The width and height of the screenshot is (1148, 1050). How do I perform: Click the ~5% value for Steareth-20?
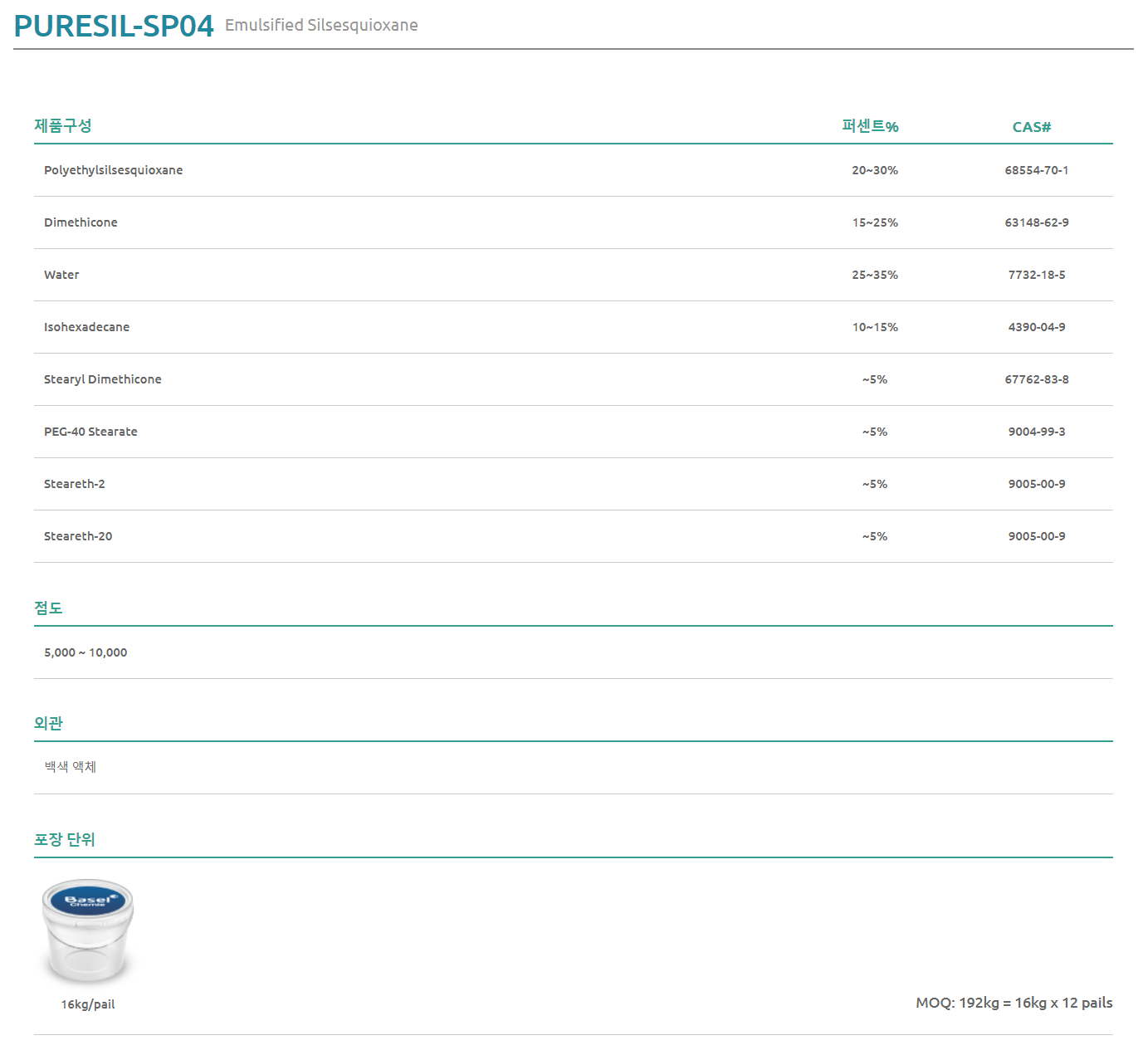[875, 536]
